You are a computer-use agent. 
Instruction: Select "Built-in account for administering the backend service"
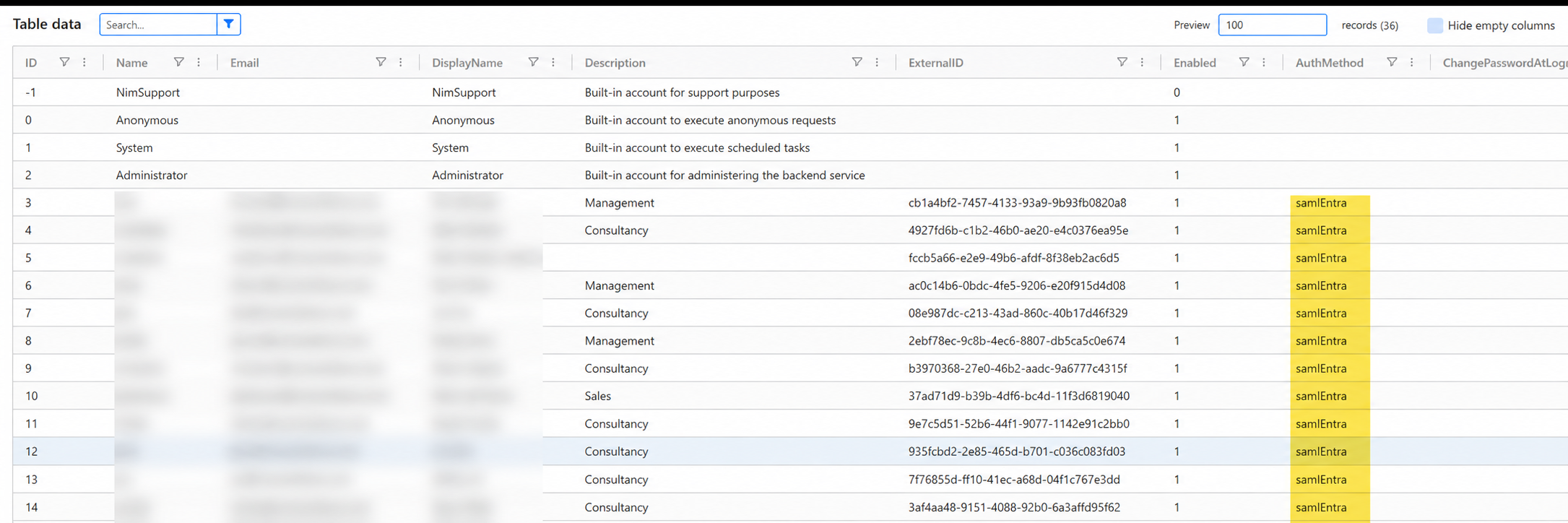point(725,175)
